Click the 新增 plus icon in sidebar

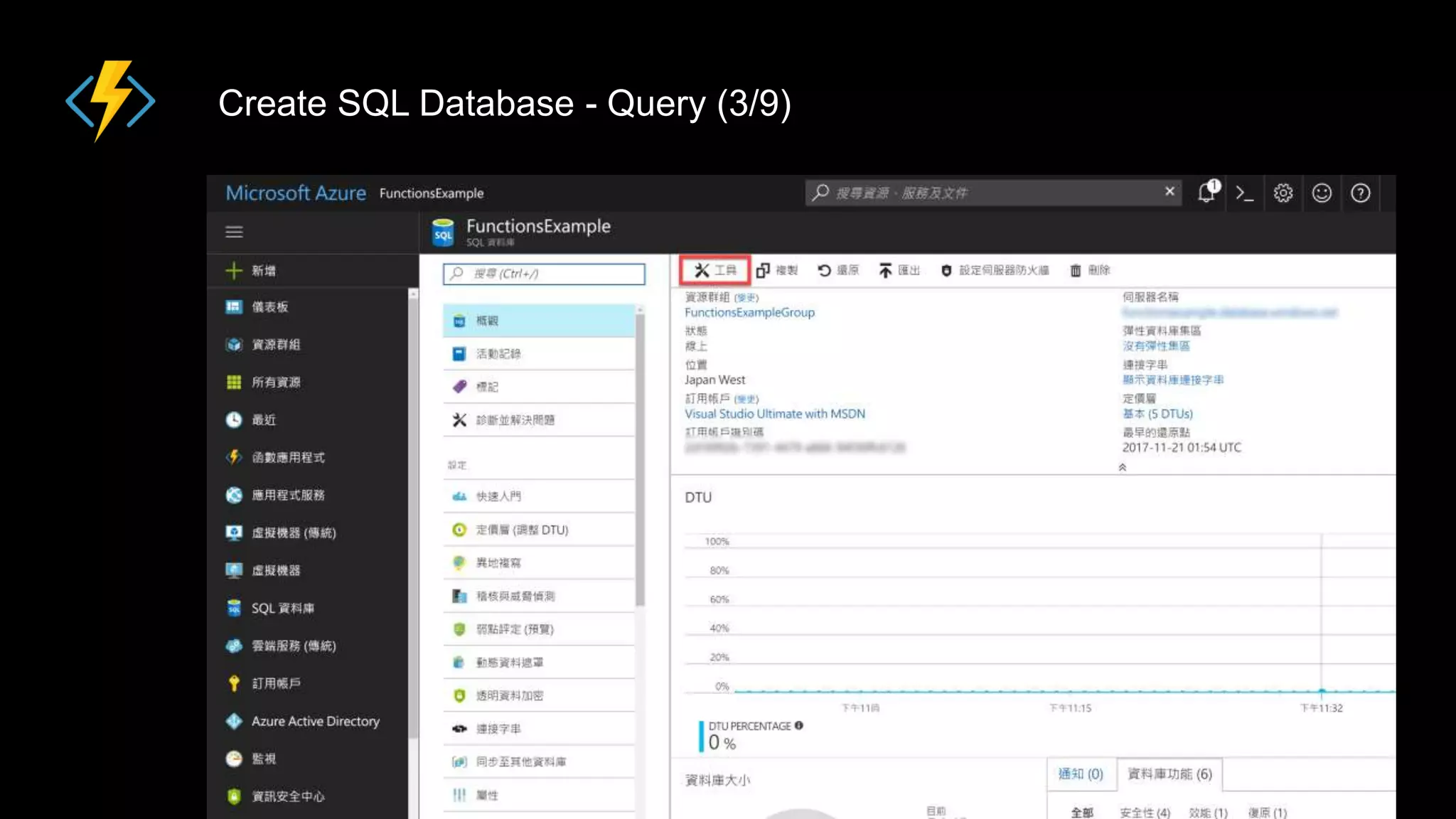pyautogui.click(x=234, y=270)
